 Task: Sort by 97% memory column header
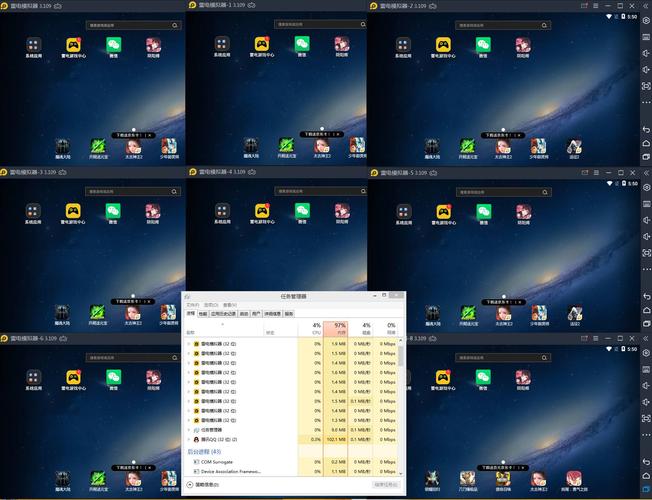pos(335,329)
